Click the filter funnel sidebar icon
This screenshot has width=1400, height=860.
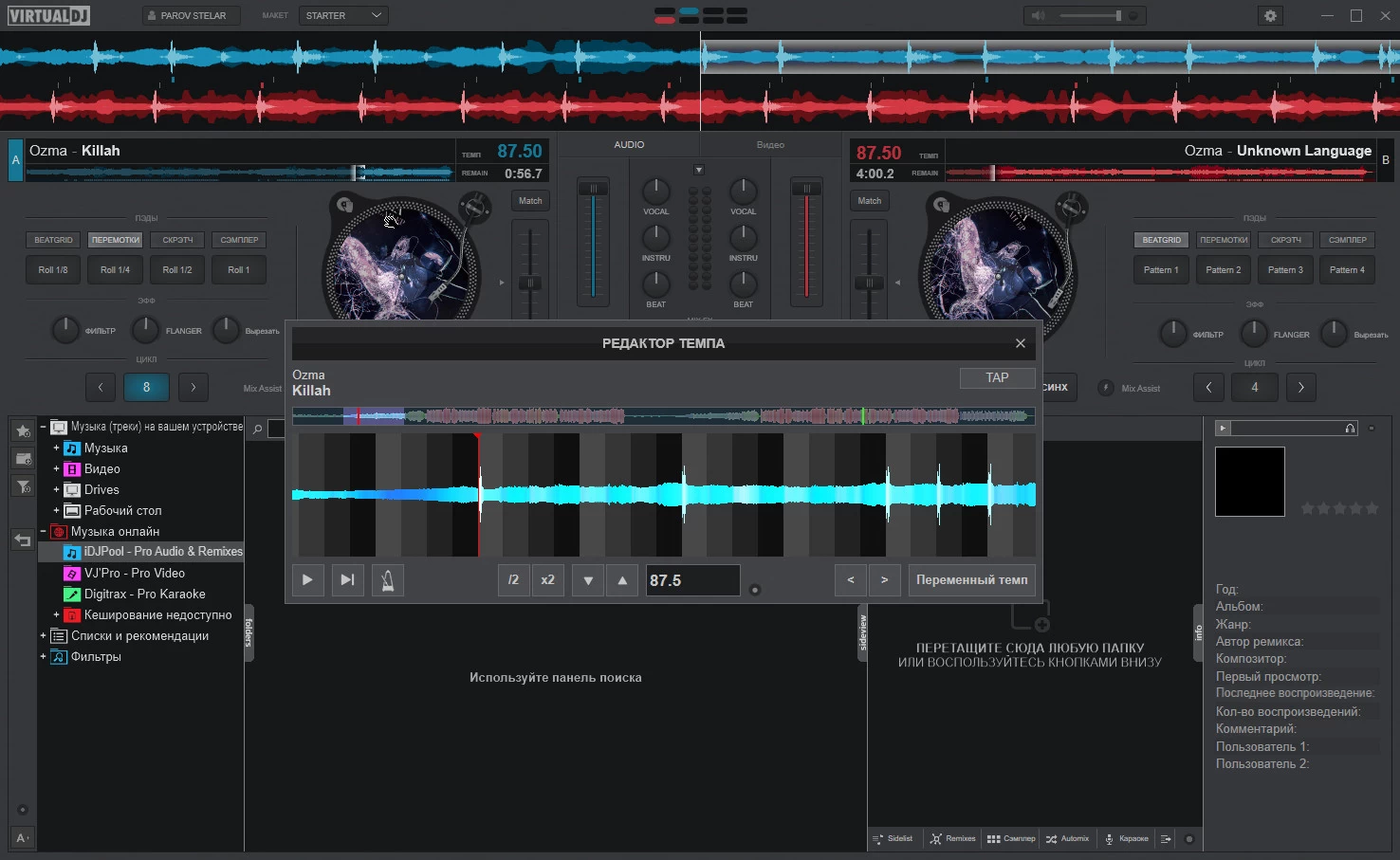tap(23, 486)
